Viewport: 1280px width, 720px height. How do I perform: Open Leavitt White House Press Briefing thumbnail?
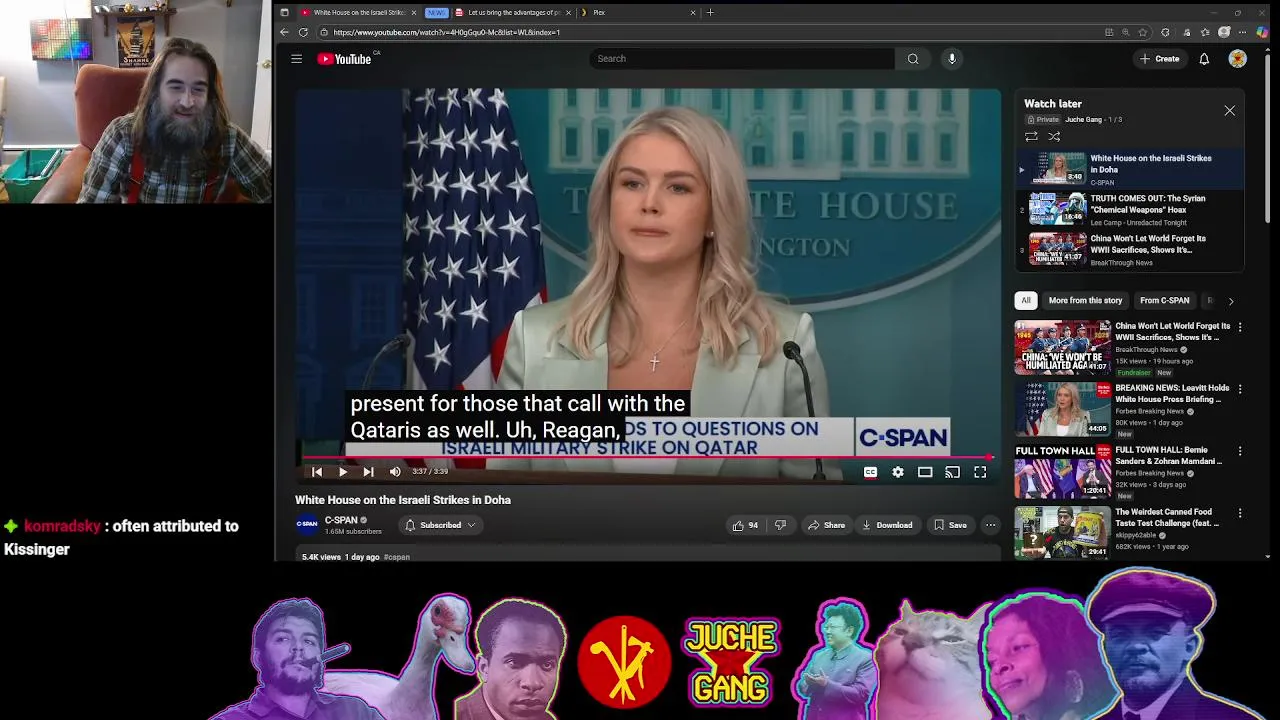(1062, 409)
